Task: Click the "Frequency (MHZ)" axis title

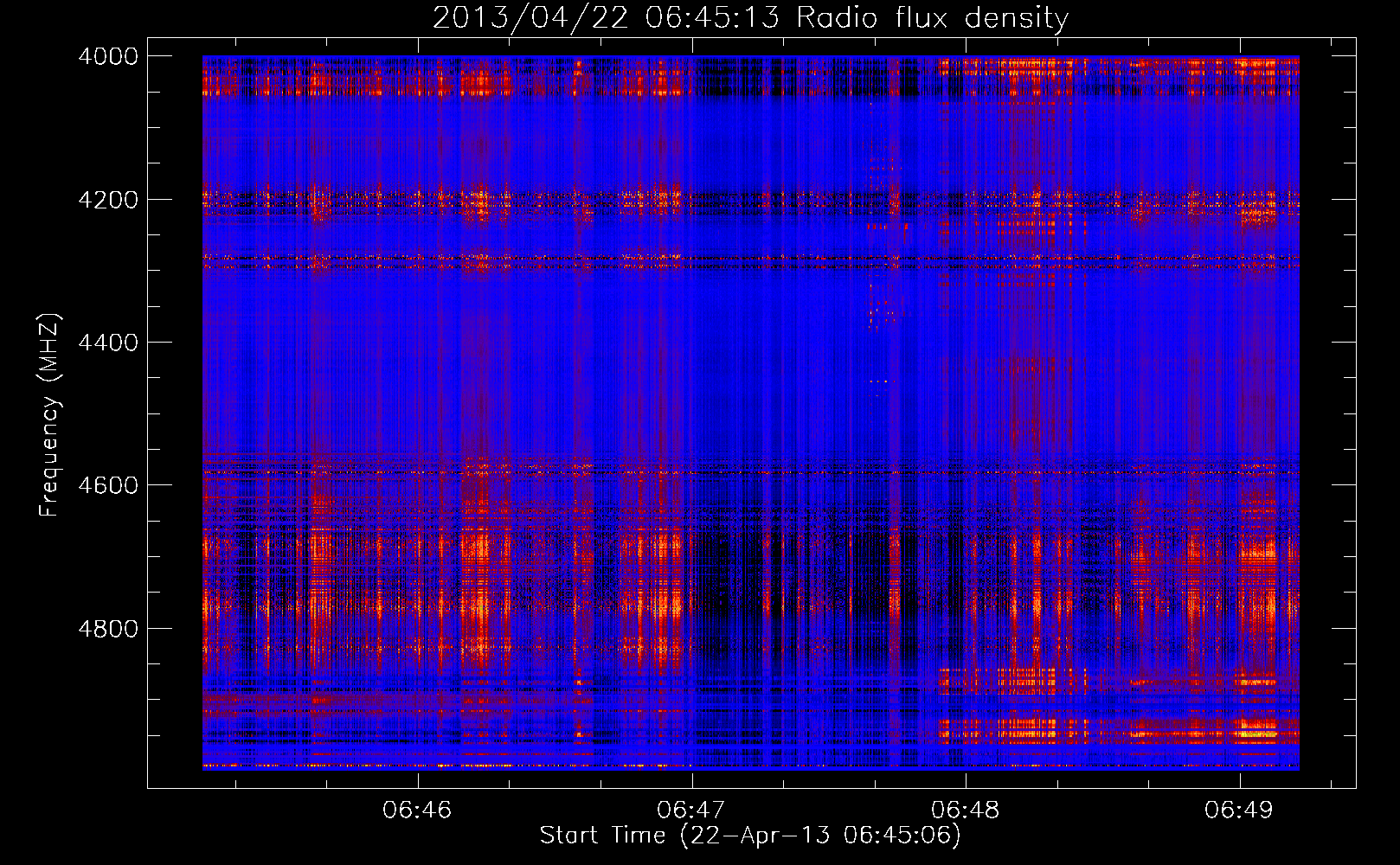Action: pos(50,415)
